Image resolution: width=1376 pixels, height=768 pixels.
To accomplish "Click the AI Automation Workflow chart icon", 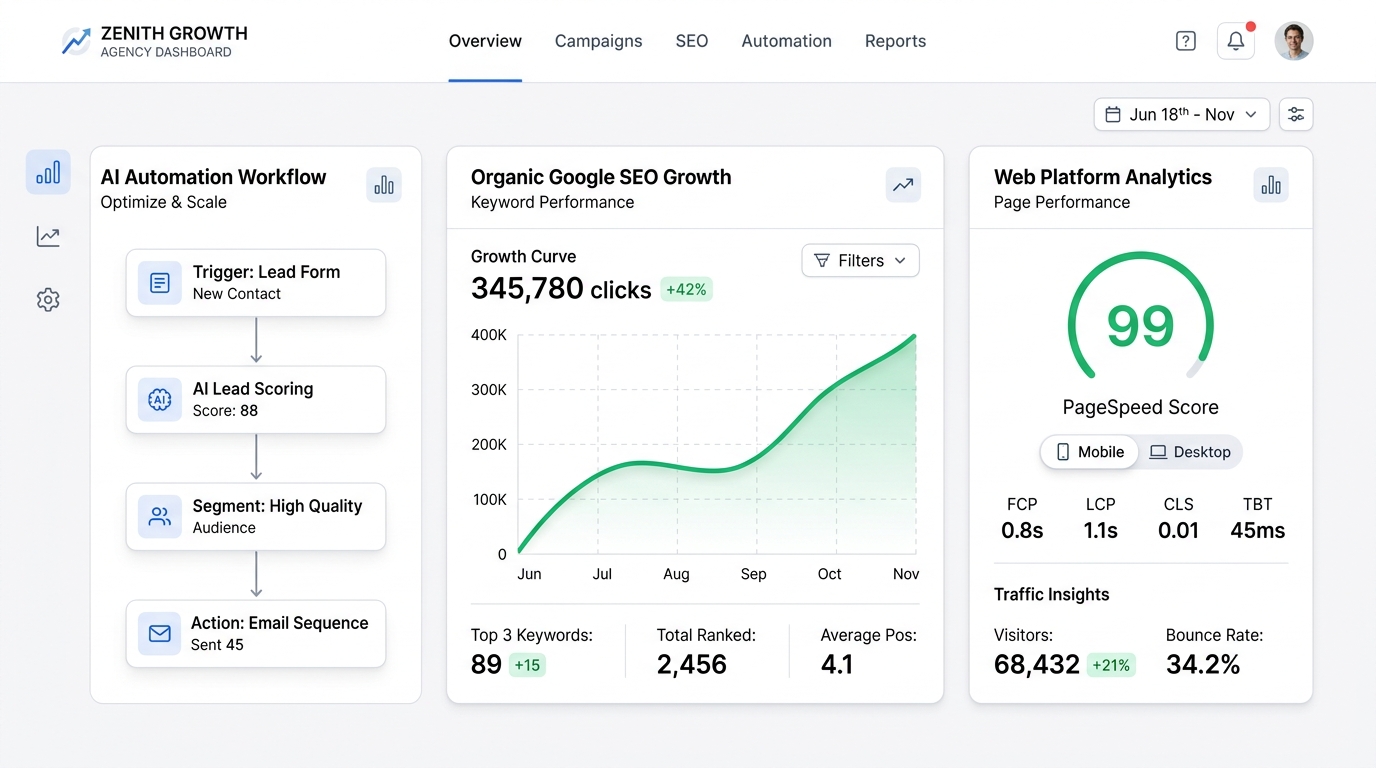I will pos(384,185).
